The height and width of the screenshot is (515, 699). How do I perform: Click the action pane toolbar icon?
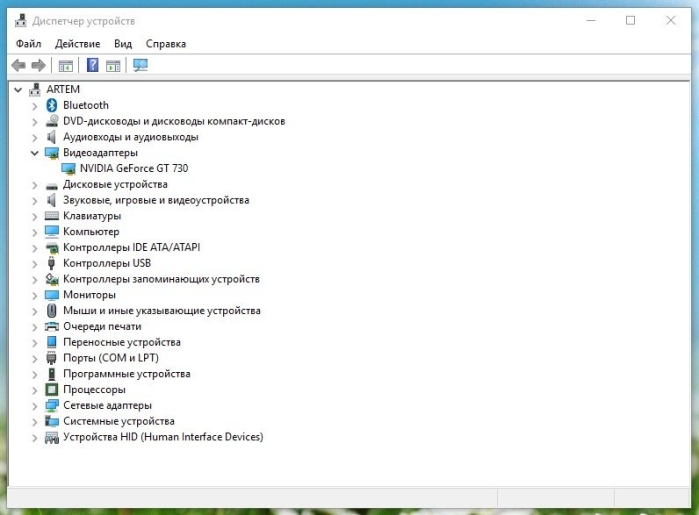[x=113, y=66]
